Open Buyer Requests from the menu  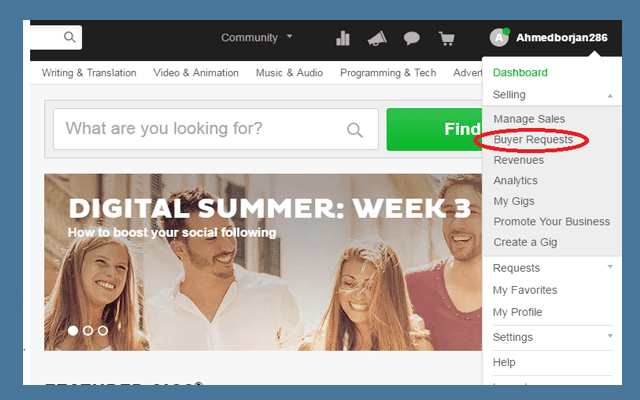(x=533, y=140)
